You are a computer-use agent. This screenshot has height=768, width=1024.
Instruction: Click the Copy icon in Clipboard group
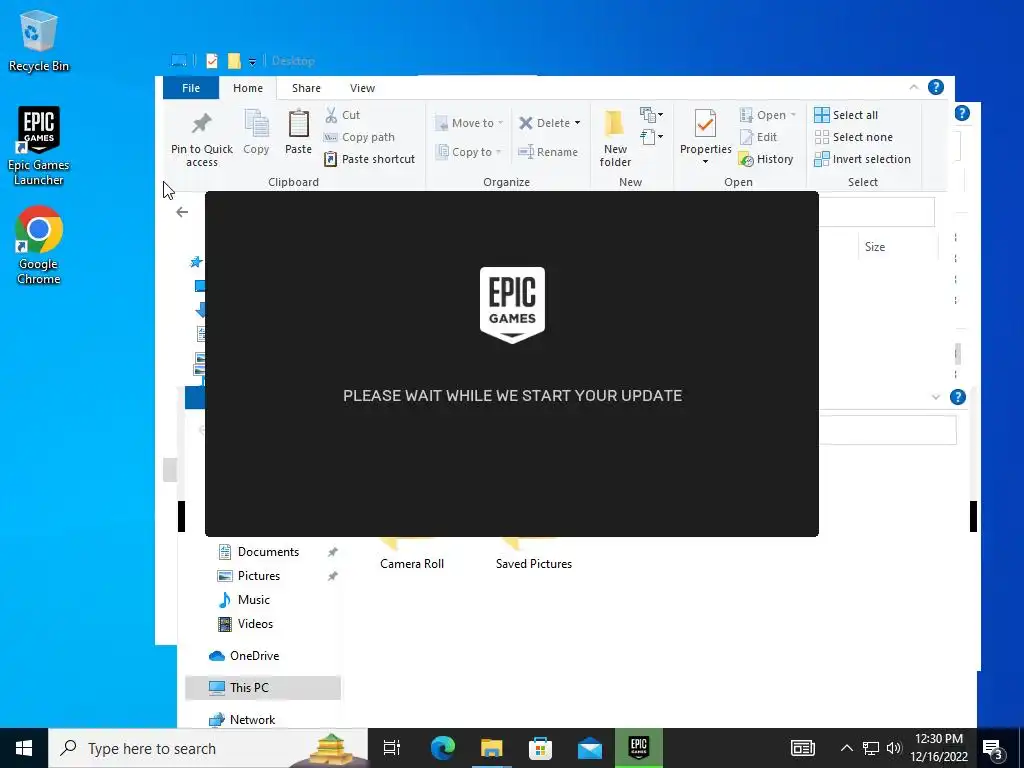(256, 133)
